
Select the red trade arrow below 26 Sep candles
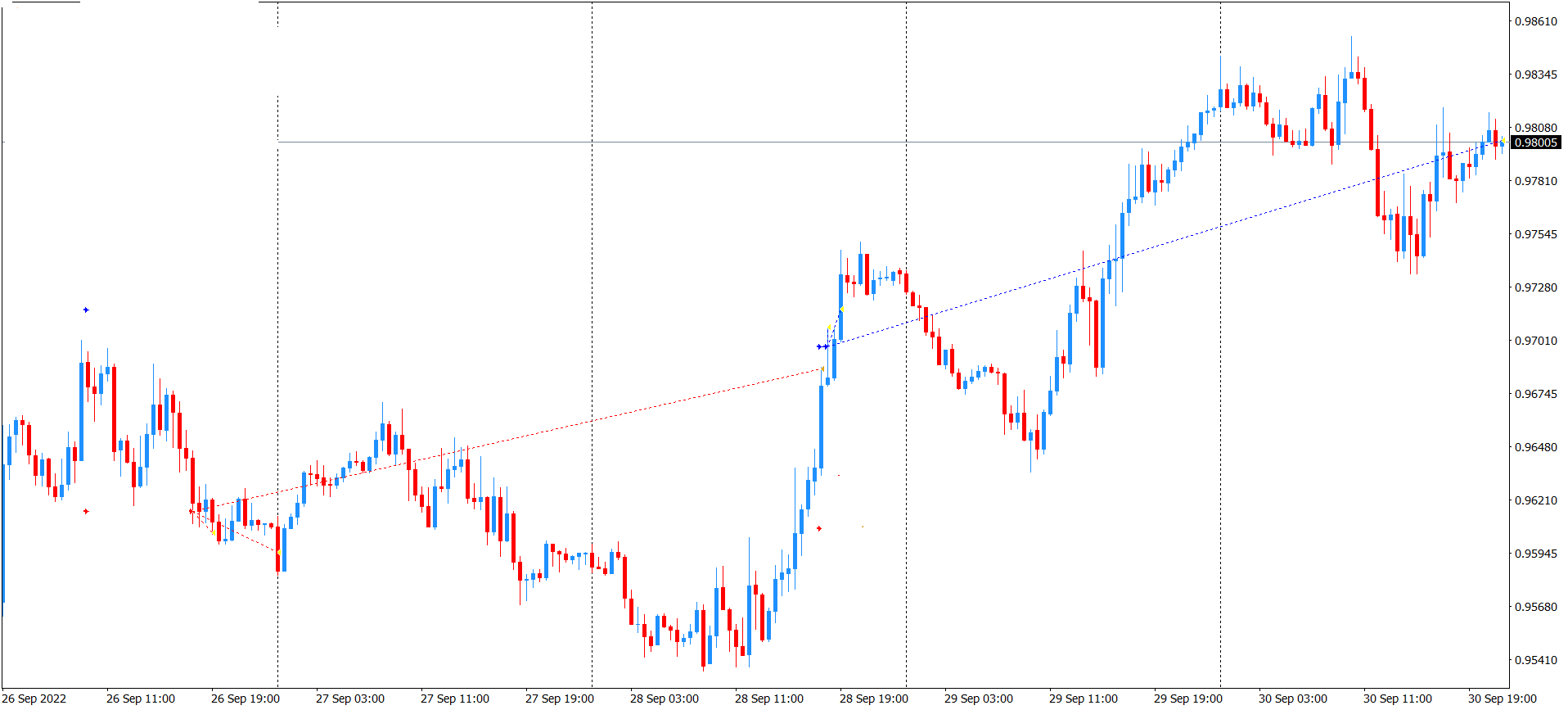86,512
